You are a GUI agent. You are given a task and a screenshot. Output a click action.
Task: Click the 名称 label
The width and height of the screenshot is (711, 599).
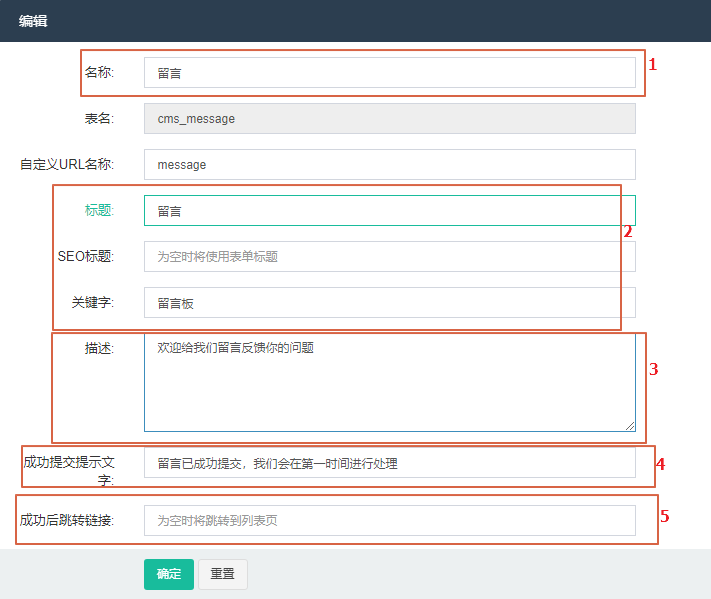click(x=99, y=72)
